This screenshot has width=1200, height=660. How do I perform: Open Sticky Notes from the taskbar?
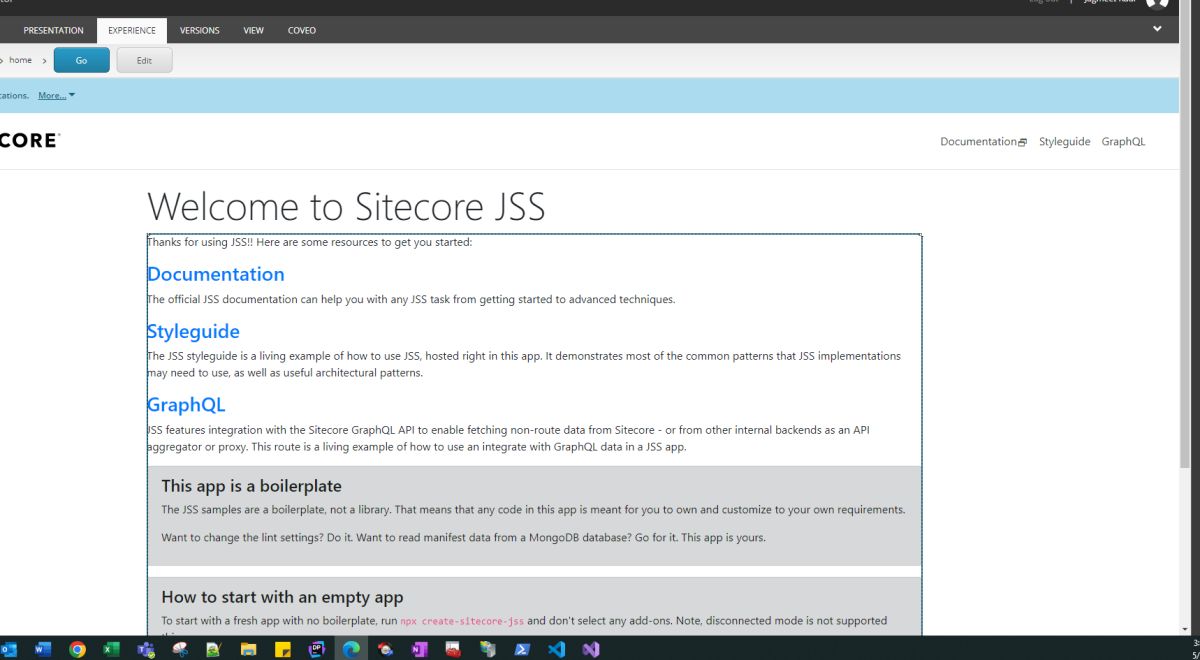[282, 649]
